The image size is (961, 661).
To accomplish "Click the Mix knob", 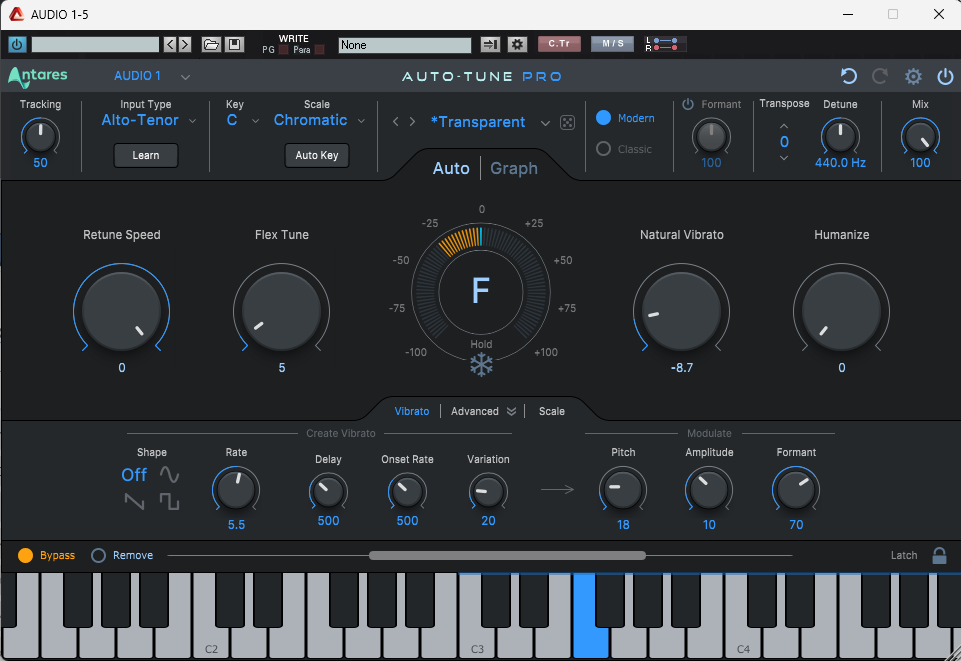I will tap(920, 136).
